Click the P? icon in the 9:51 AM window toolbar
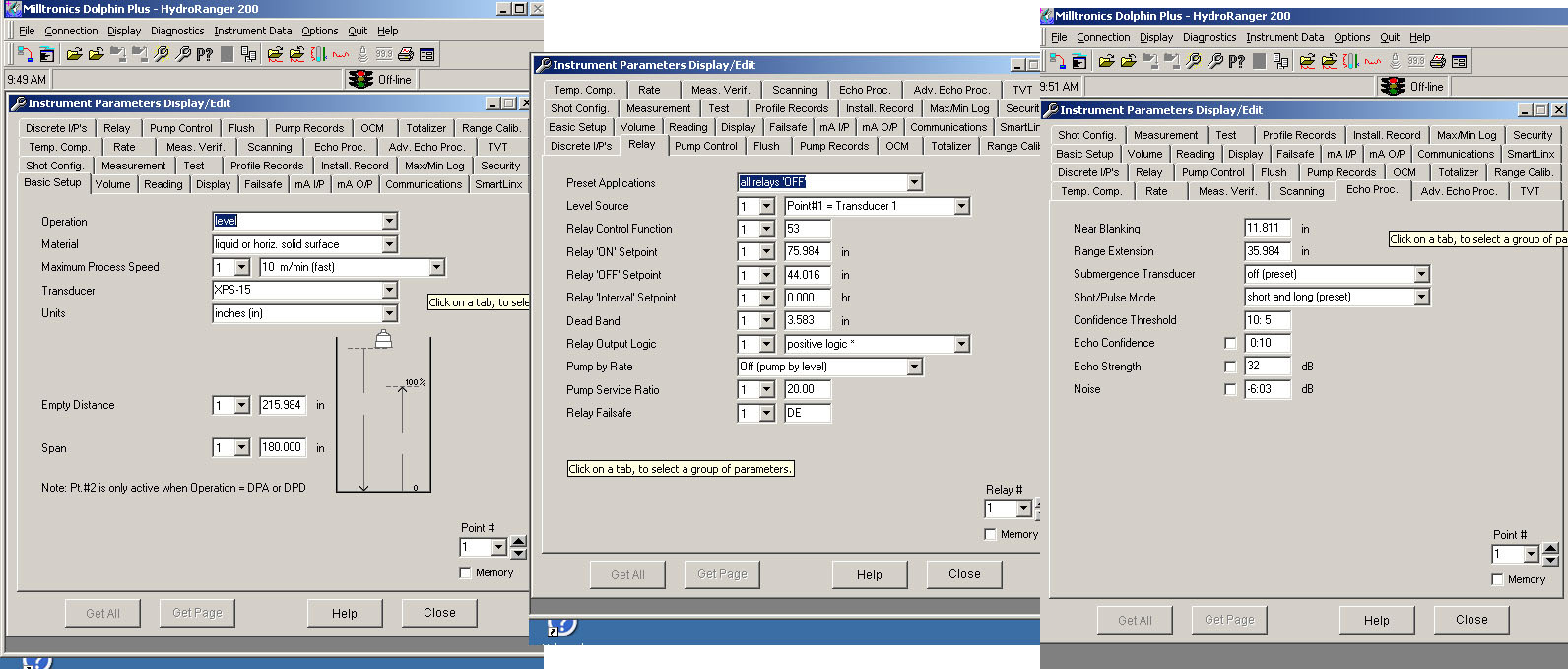This screenshot has height=669, width=1568. pos(1237,61)
